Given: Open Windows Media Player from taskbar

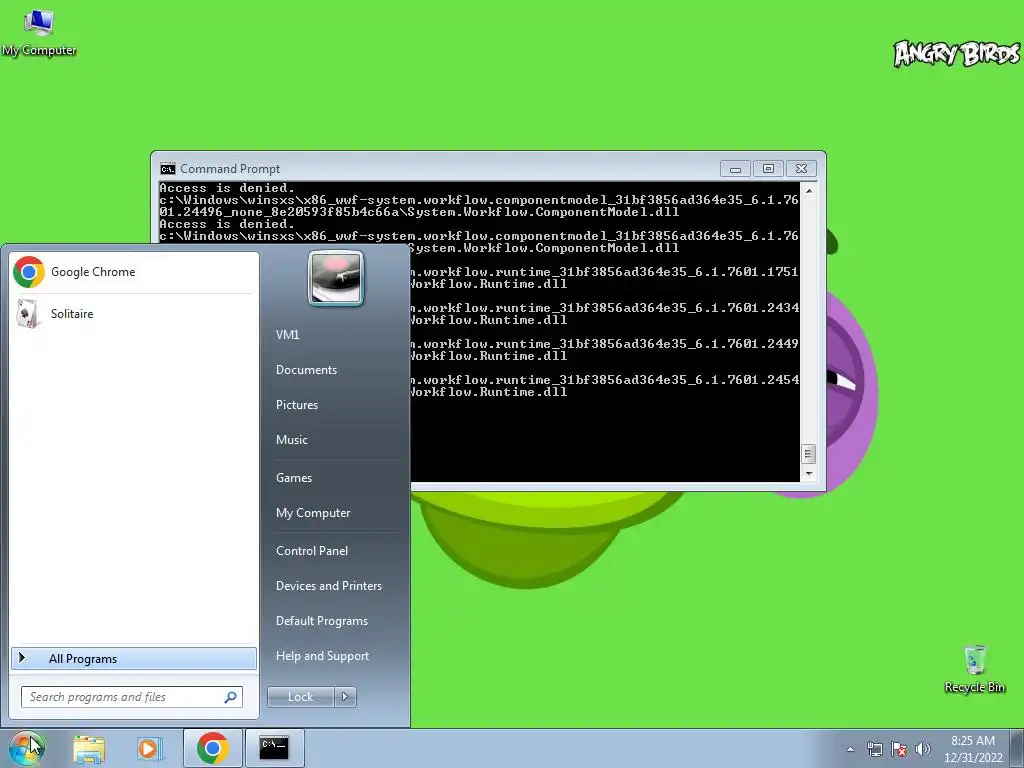Looking at the screenshot, I should pos(150,749).
